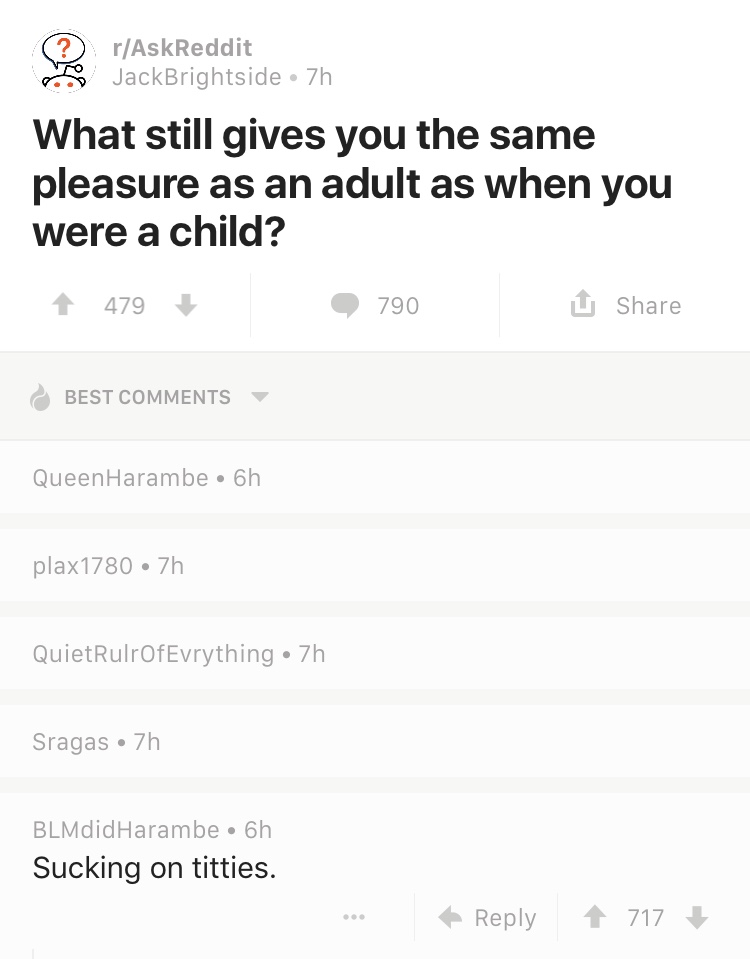Downvote the comment with 717 points
750x959 pixels.
tap(699, 917)
